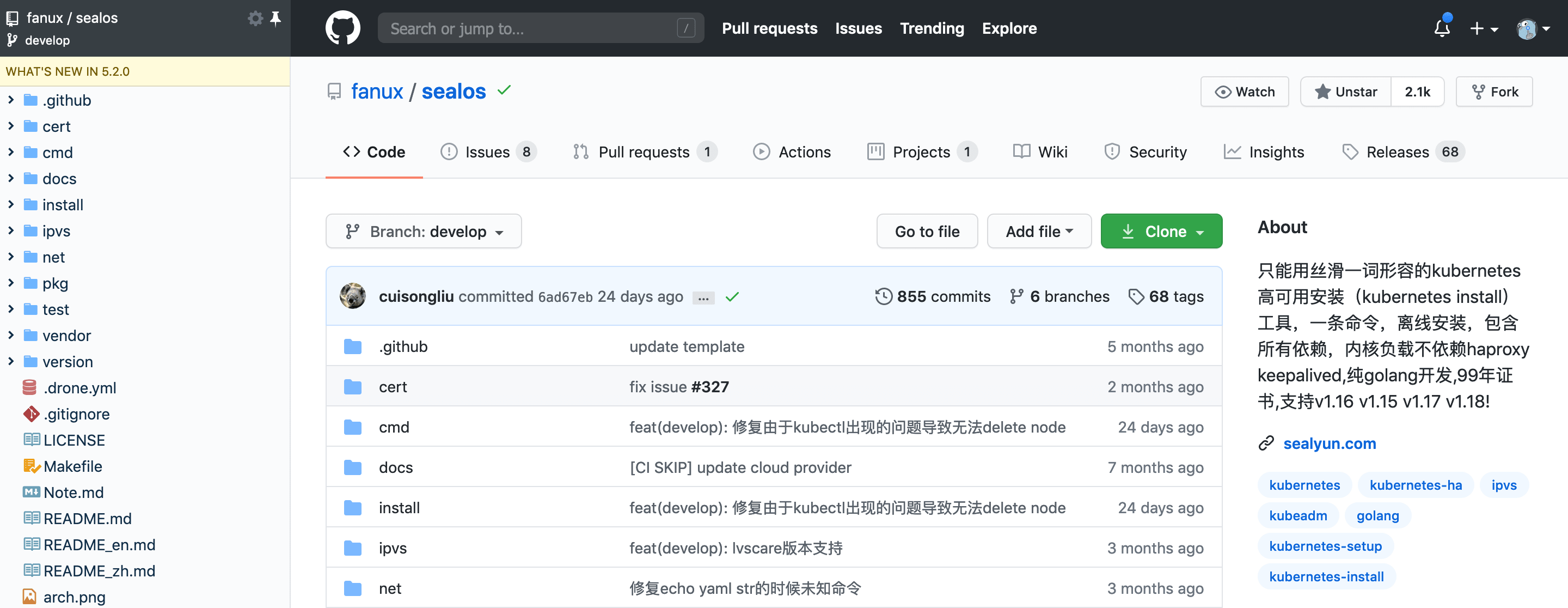Open green Clone dropdown
This screenshot has width=1568, height=608.
click(x=1161, y=231)
